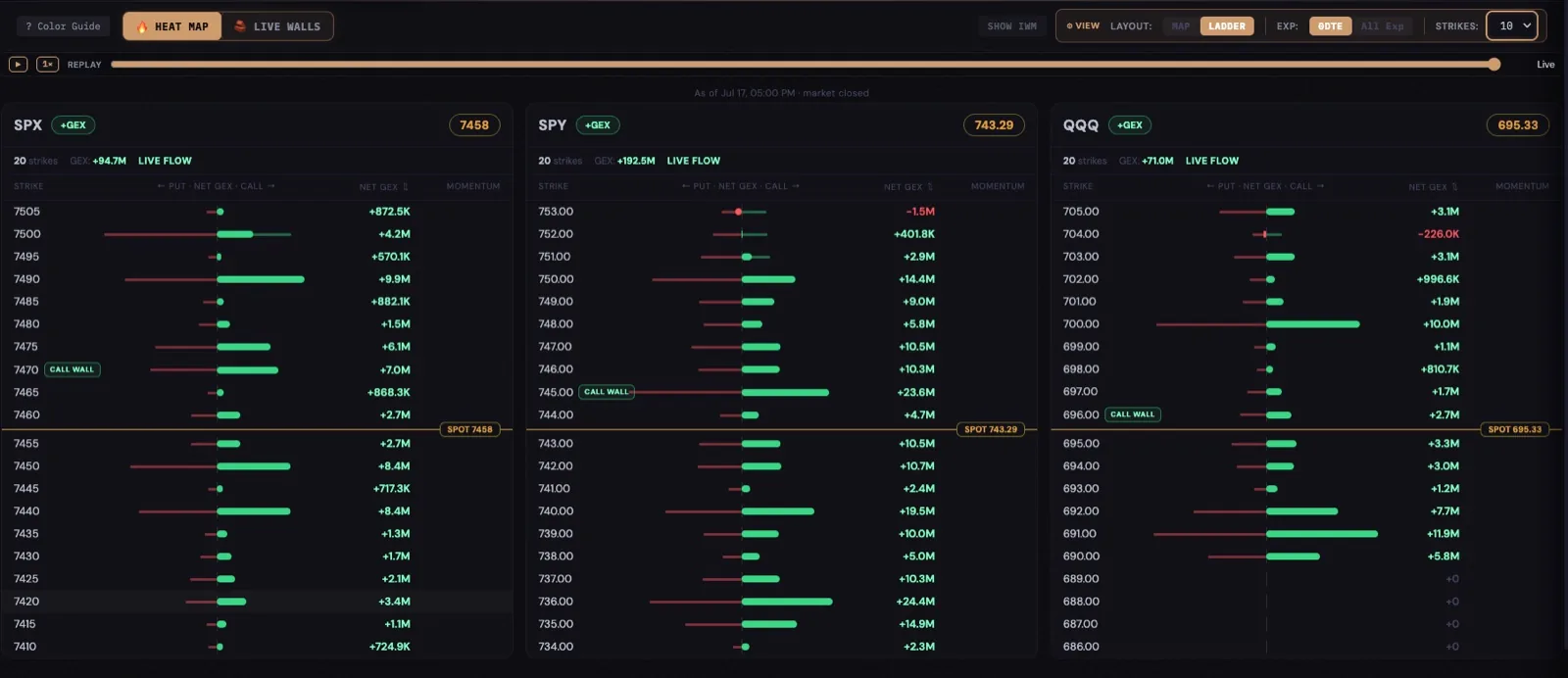Select the QQQ 700.00 strike row
Image resolution: width=1568 pixels, height=678 pixels.
pyautogui.click(x=1306, y=324)
